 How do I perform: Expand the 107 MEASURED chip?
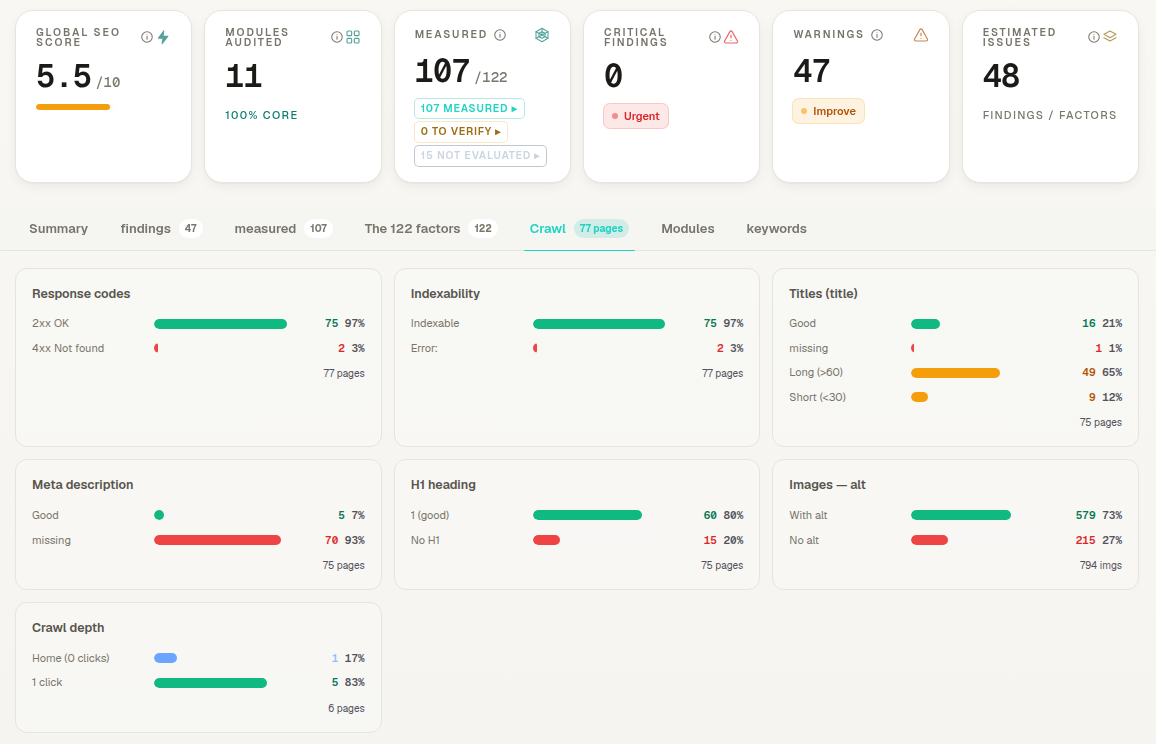469,108
